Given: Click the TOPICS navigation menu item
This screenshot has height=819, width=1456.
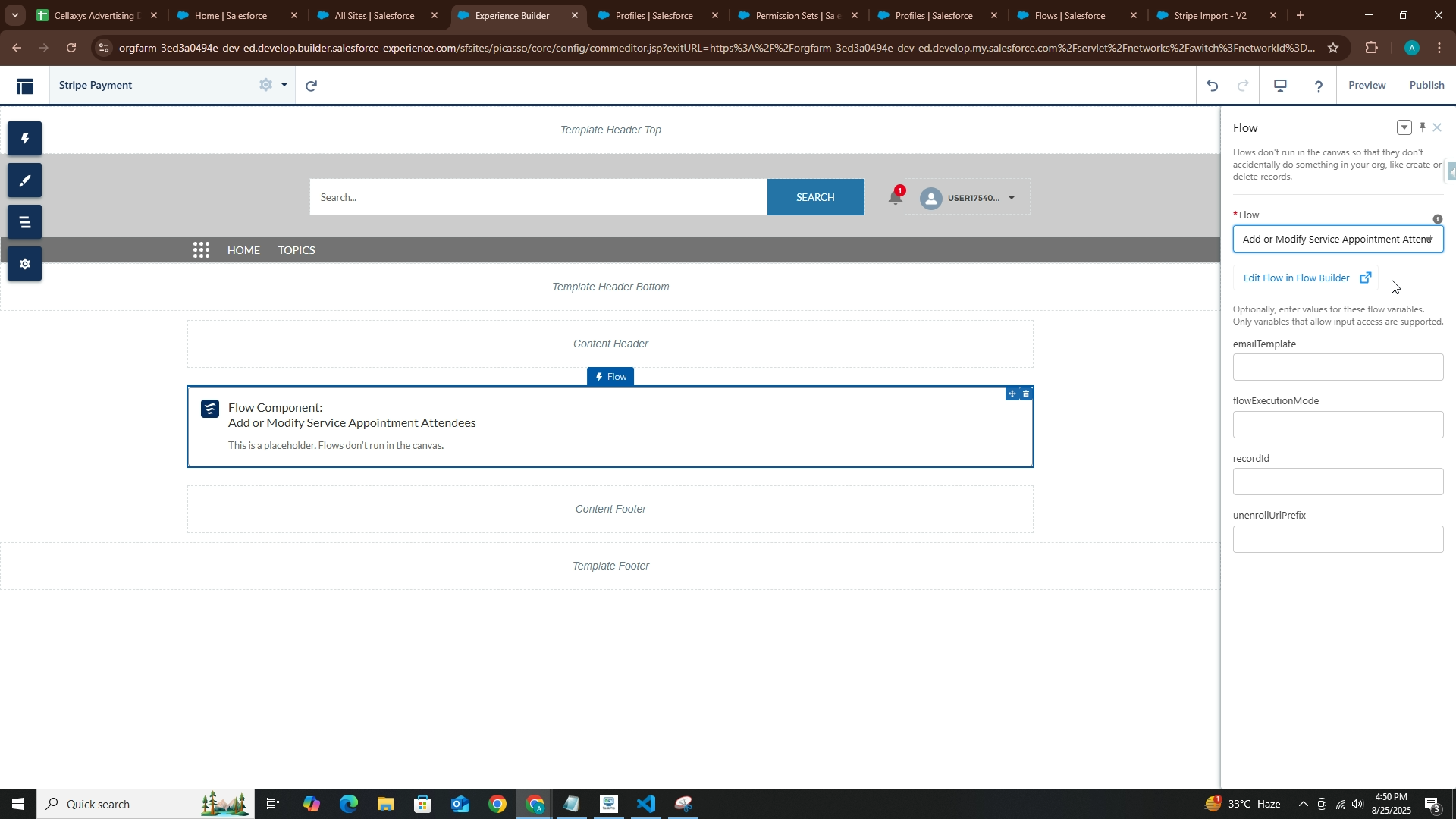Looking at the screenshot, I should [297, 250].
